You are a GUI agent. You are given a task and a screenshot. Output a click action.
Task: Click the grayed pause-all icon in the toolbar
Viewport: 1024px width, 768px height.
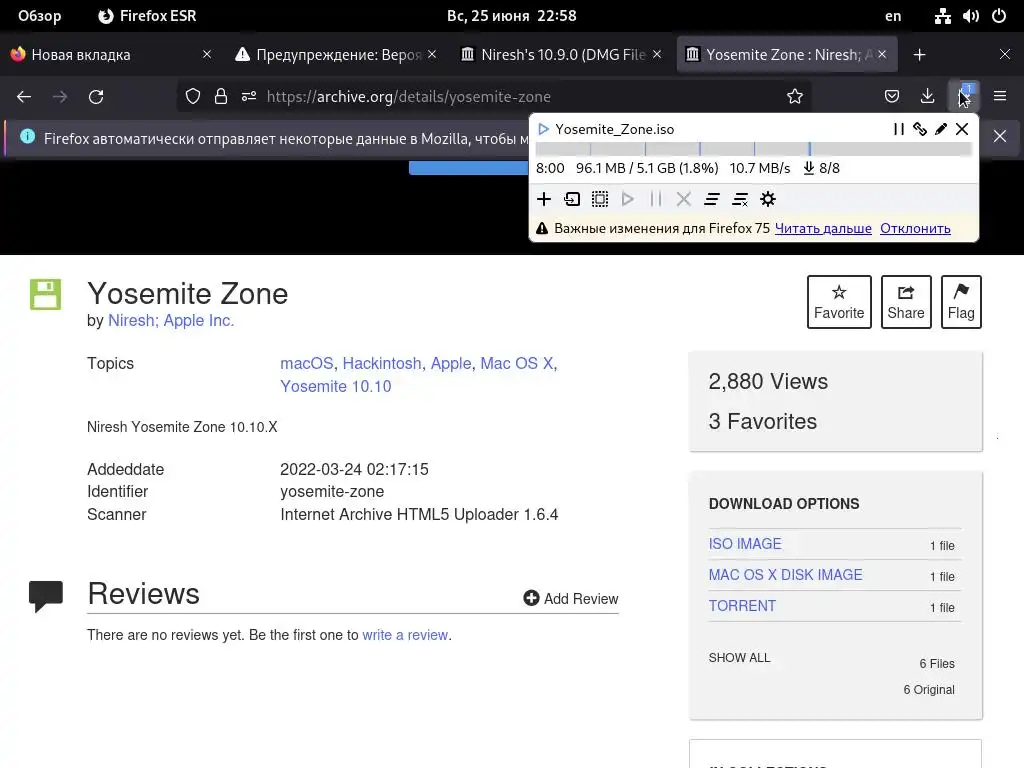(656, 199)
